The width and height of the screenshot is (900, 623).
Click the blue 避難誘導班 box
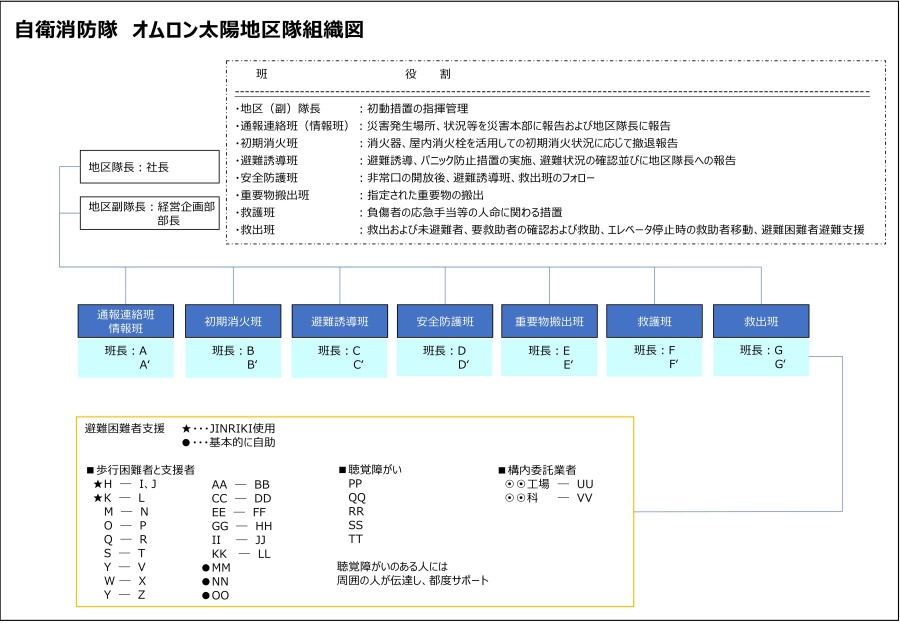340,322
